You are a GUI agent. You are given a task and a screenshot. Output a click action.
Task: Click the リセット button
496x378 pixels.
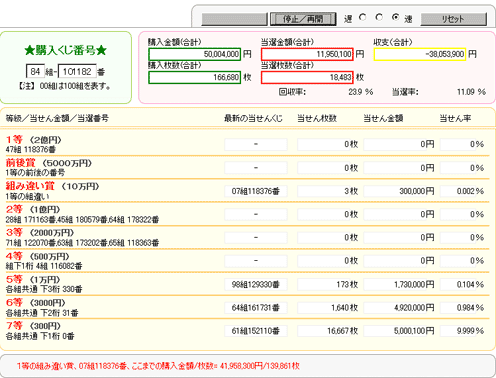click(x=453, y=19)
